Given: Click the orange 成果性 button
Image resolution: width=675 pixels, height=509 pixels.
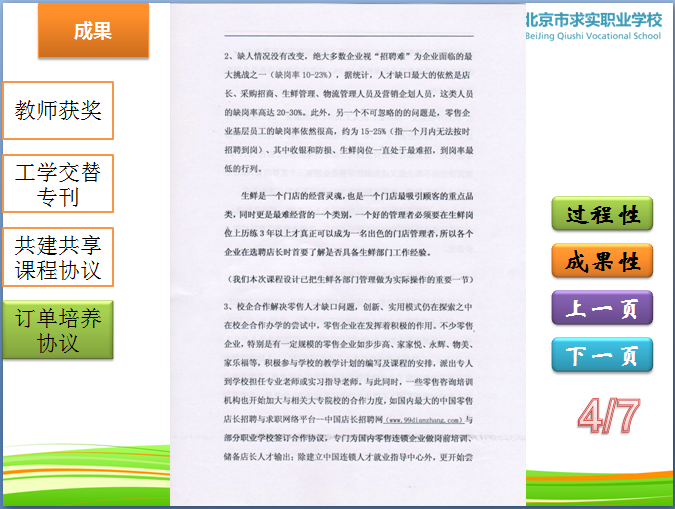Looking at the screenshot, I should (602, 261).
